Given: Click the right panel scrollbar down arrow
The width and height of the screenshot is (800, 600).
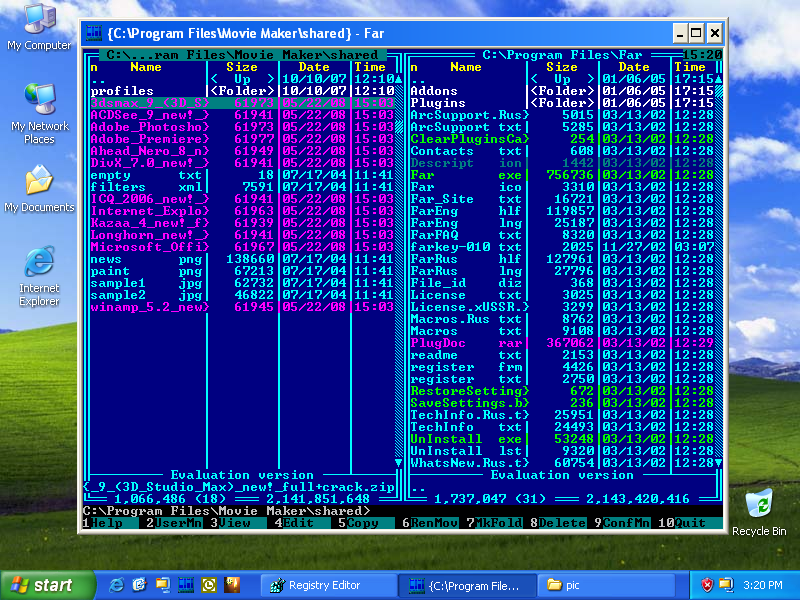Looking at the screenshot, I should pyautogui.click(x=718, y=463).
